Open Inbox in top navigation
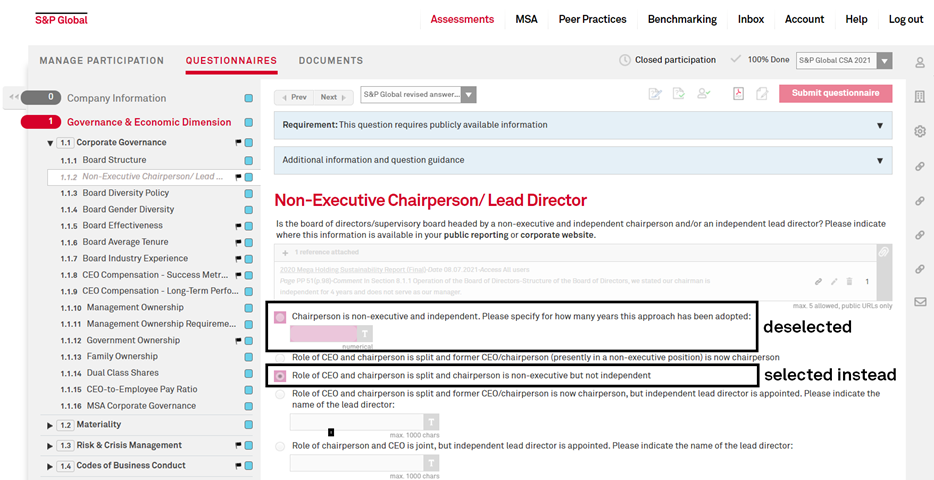The height and width of the screenshot is (480, 934). point(751,19)
